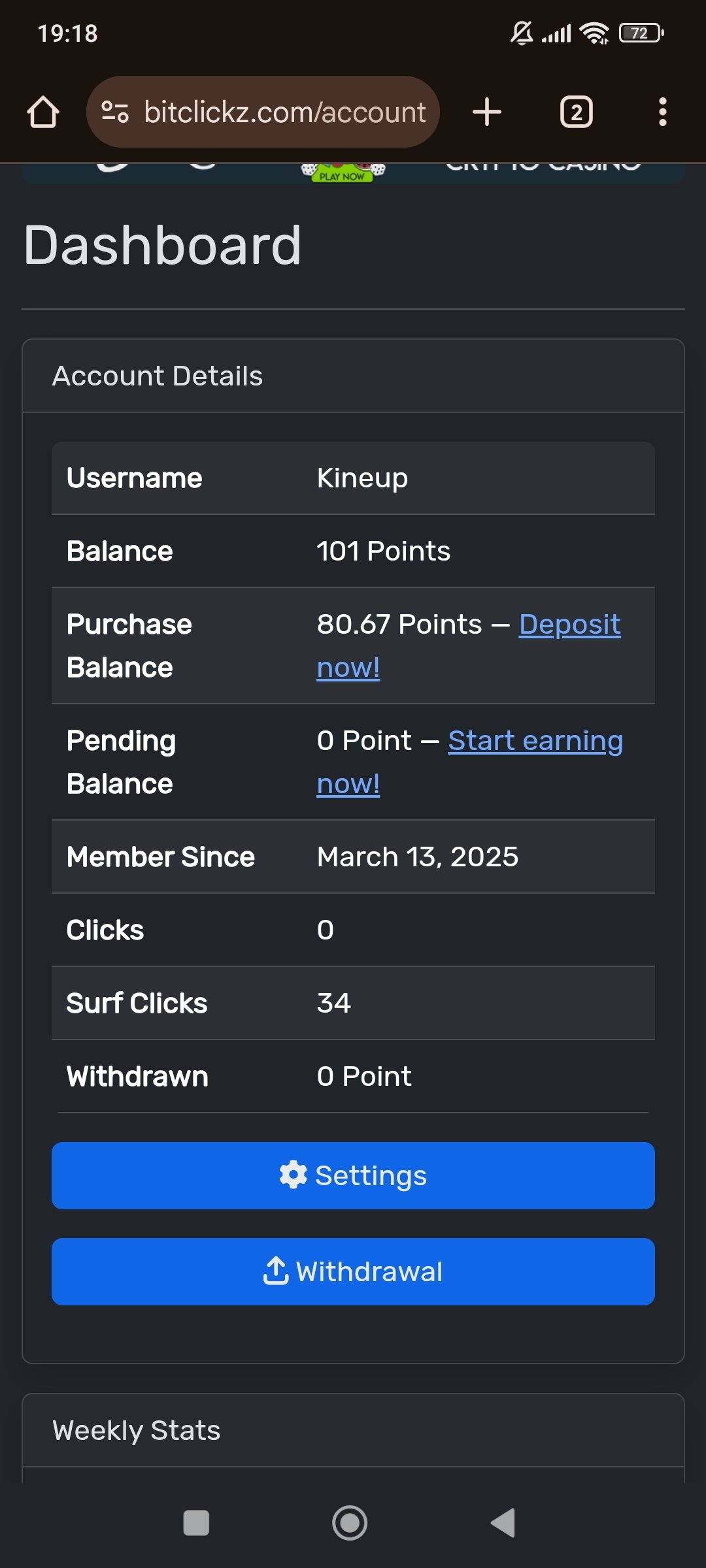Tap the upload icon in Withdrawal button
This screenshot has height=1568, width=706.
(276, 1271)
